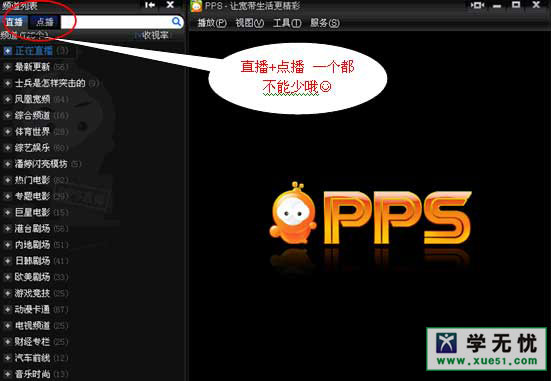Expand the 动漫卡通 category
The image size is (551, 381).
pyautogui.click(x=7, y=309)
